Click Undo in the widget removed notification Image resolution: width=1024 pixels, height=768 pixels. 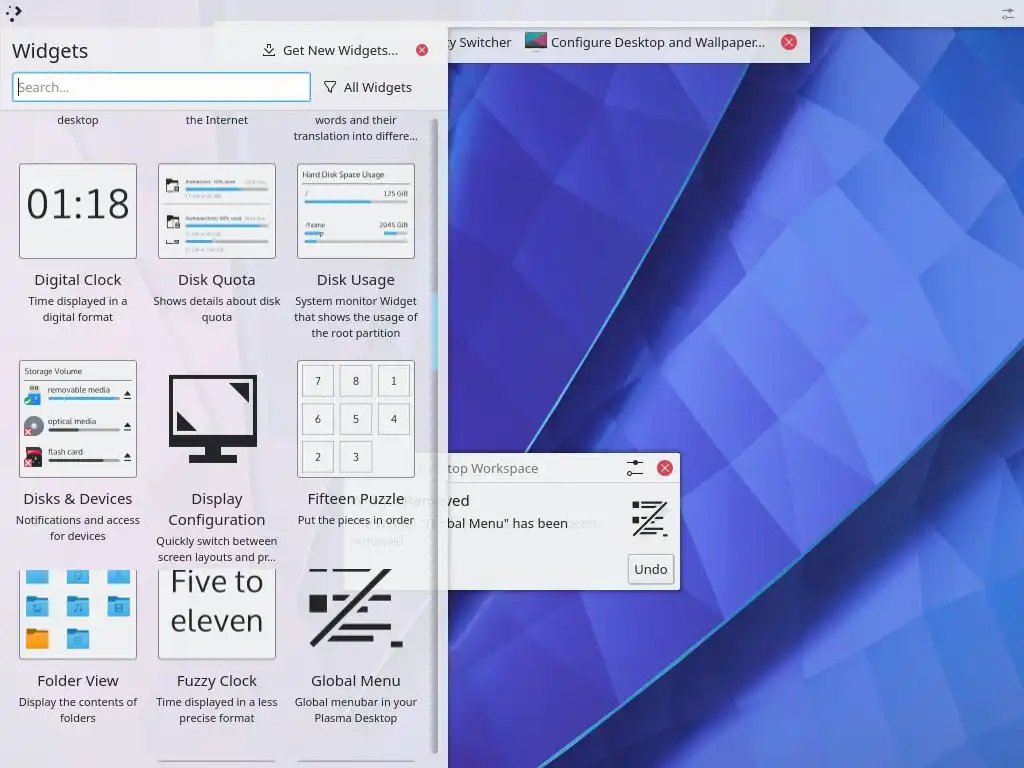[650, 569]
